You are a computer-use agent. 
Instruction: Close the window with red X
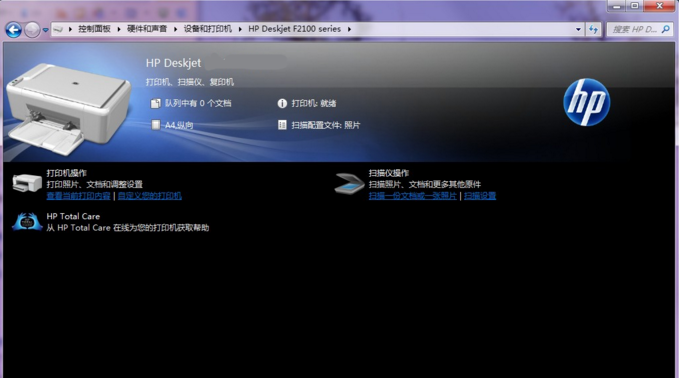click(660, 6)
